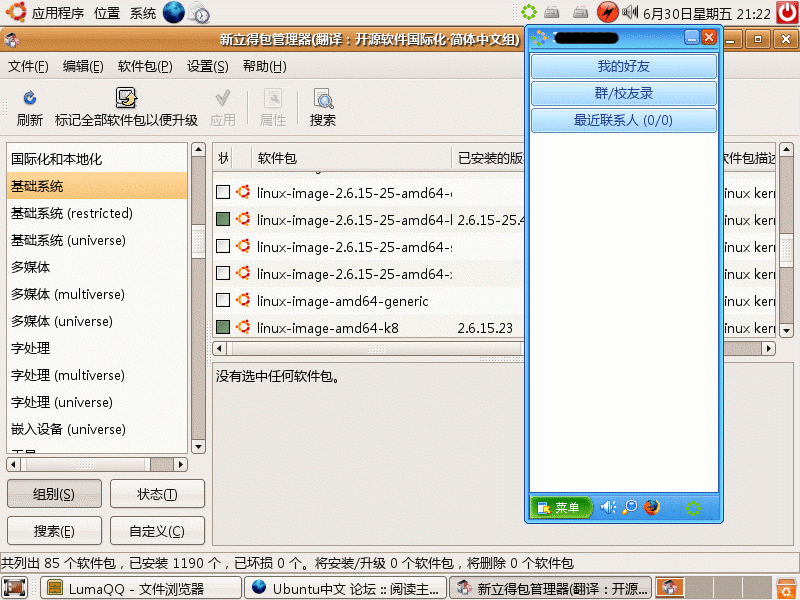Open the 软件包(P) menu
800x600 pixels.
pos(145,66)
